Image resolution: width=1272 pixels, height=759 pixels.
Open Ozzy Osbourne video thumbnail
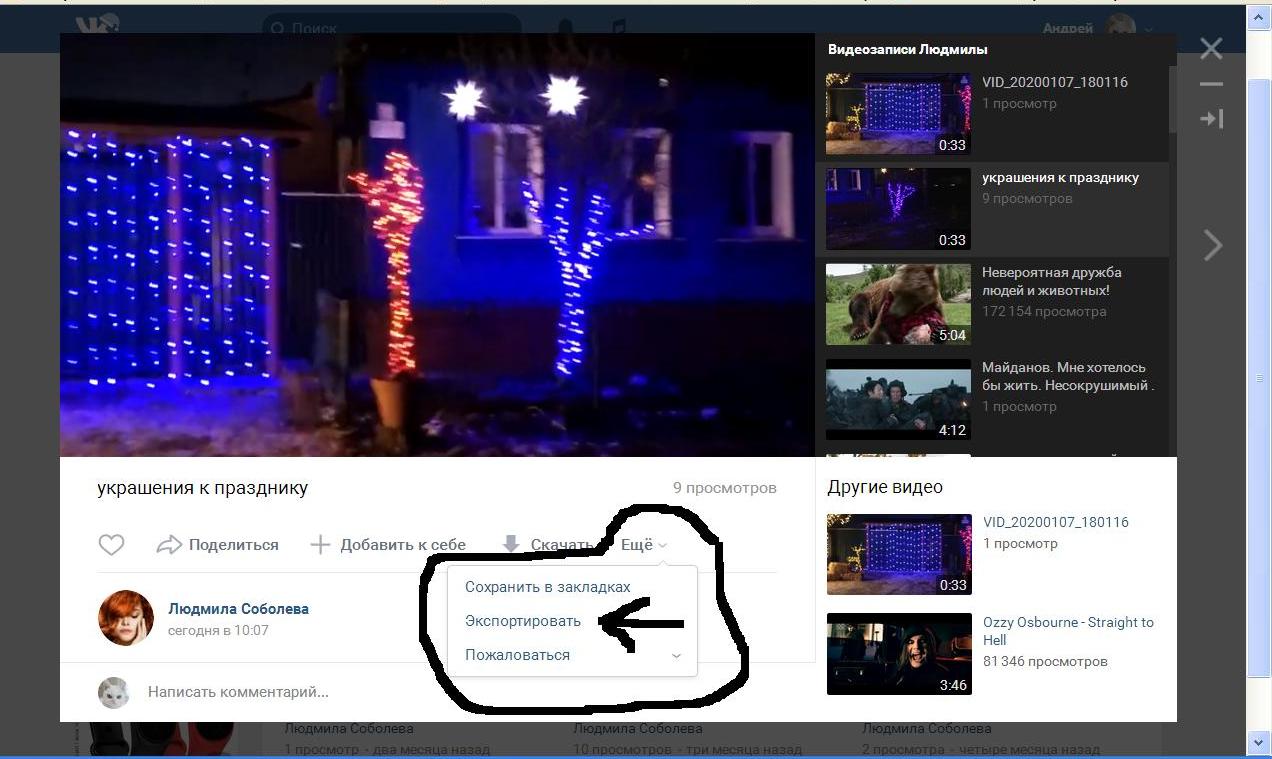click(x=899, y=654)
